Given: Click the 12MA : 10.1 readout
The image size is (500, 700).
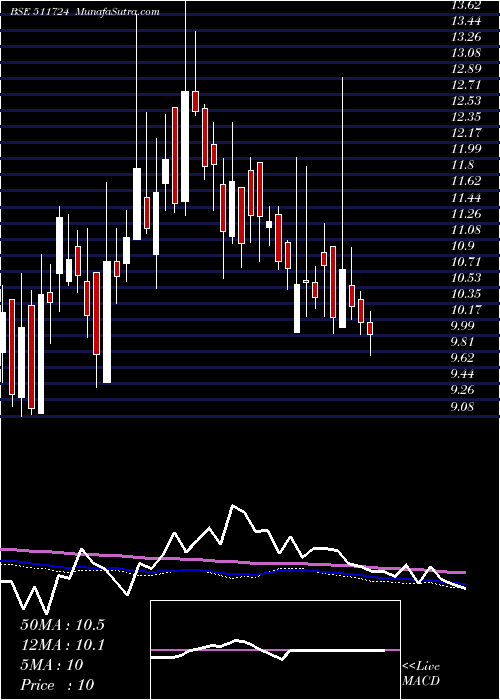Looking at the screenshot, I should pos(62,645).
